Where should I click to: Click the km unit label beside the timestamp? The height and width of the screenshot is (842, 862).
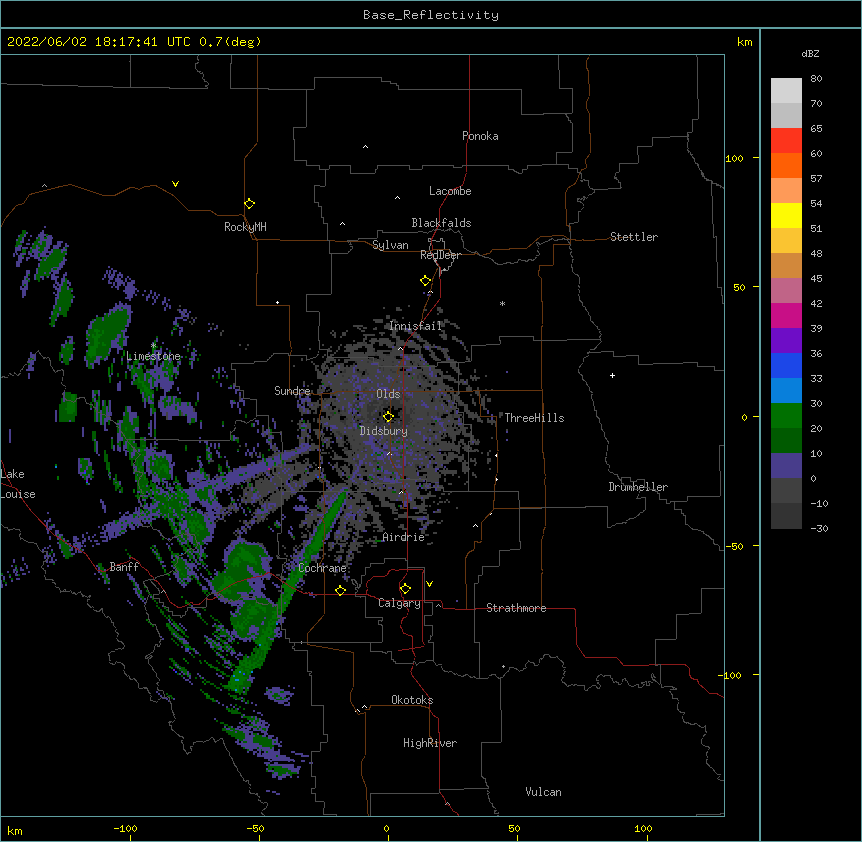tap(744, 42)
